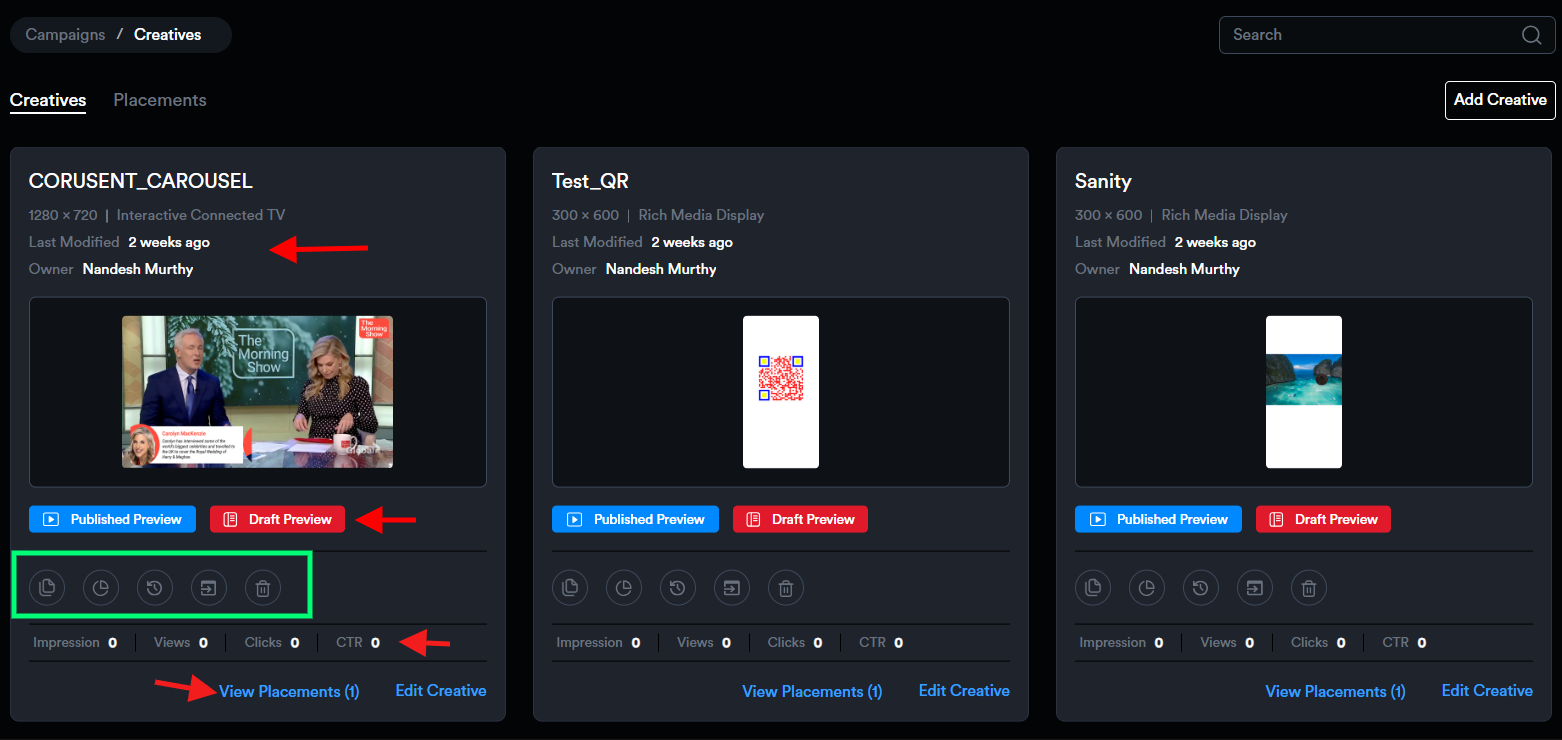Click the Morning Show thumbnail preview
This screenshot has width=1562, height=740.
257,392
